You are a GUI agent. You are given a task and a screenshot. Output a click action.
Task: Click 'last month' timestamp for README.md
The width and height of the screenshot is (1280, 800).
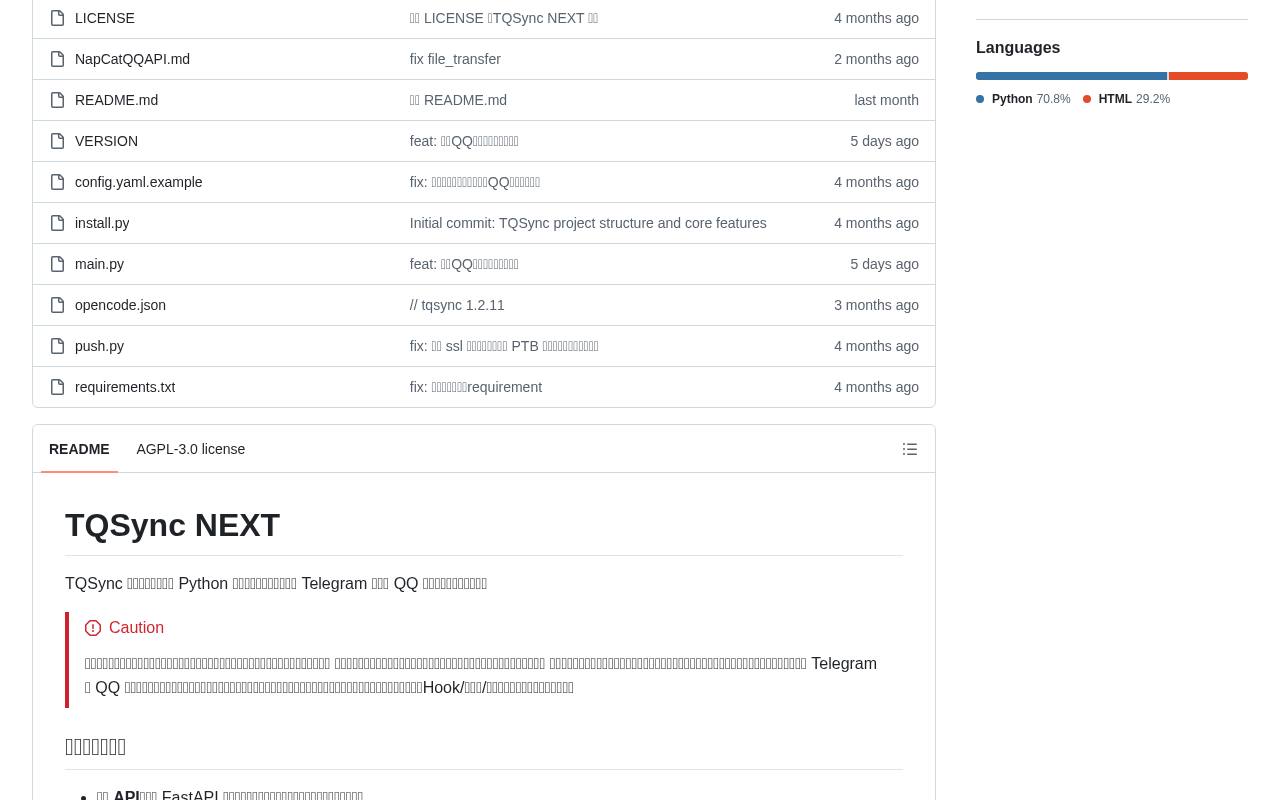(886, 100)
